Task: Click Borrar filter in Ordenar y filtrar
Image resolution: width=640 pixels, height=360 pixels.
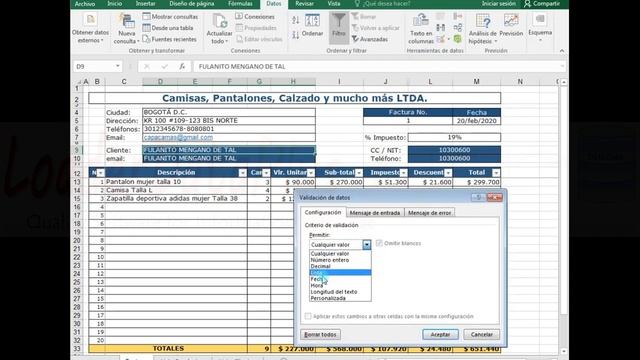Action: [x=364, y=17]
